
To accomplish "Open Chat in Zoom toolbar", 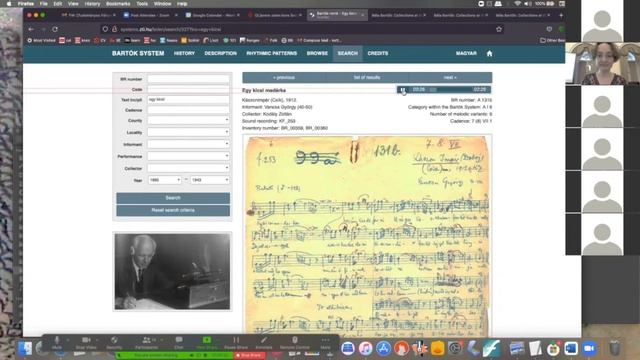I will point(179,342).
